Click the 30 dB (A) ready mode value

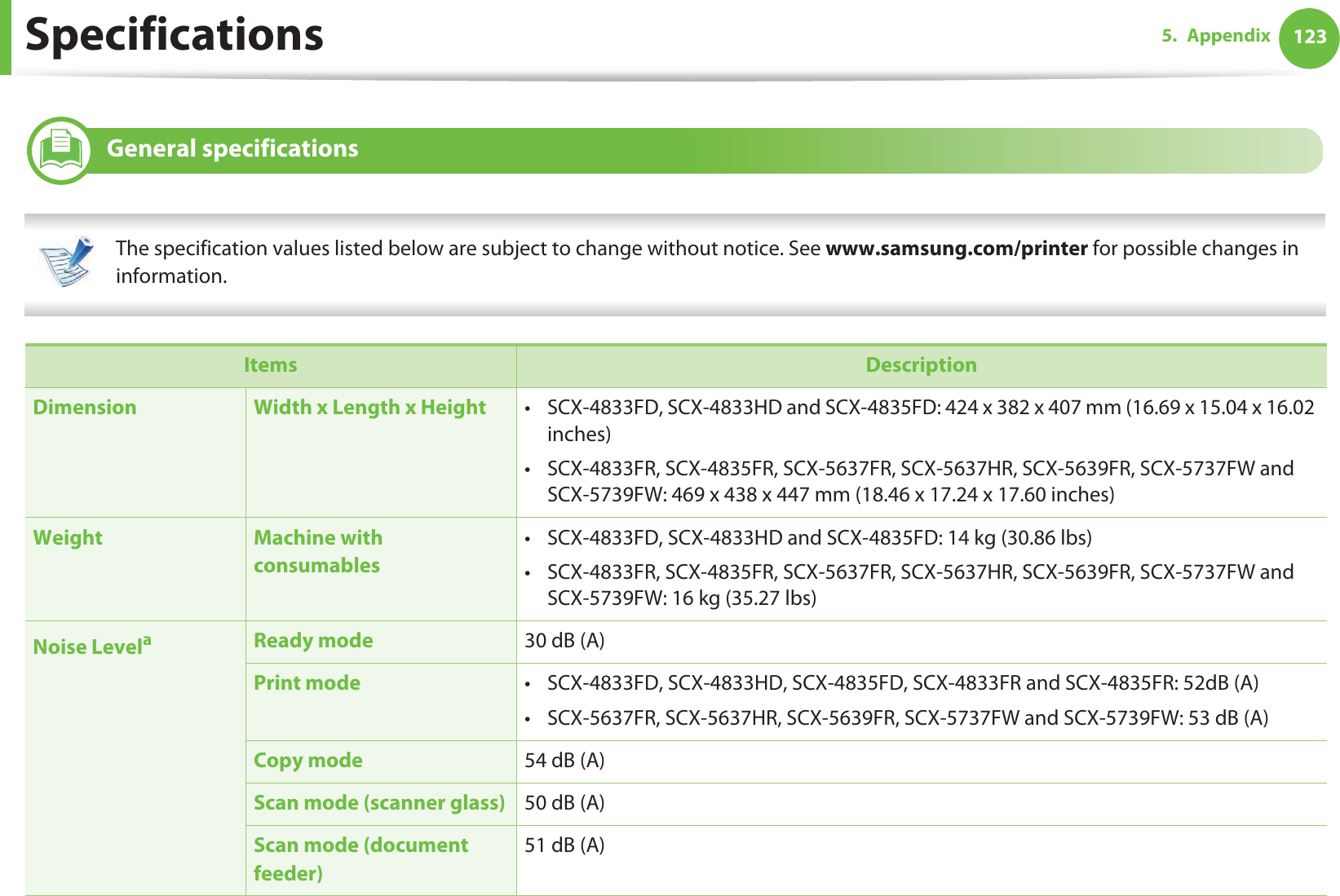coord(564,641)
